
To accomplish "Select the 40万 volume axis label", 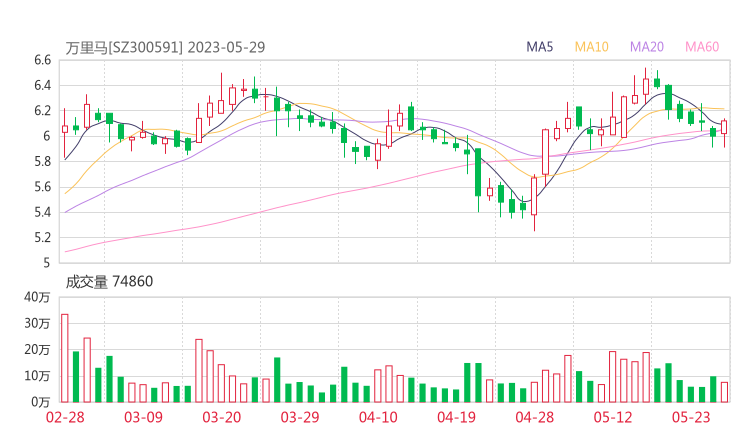I will coord(38,298).
